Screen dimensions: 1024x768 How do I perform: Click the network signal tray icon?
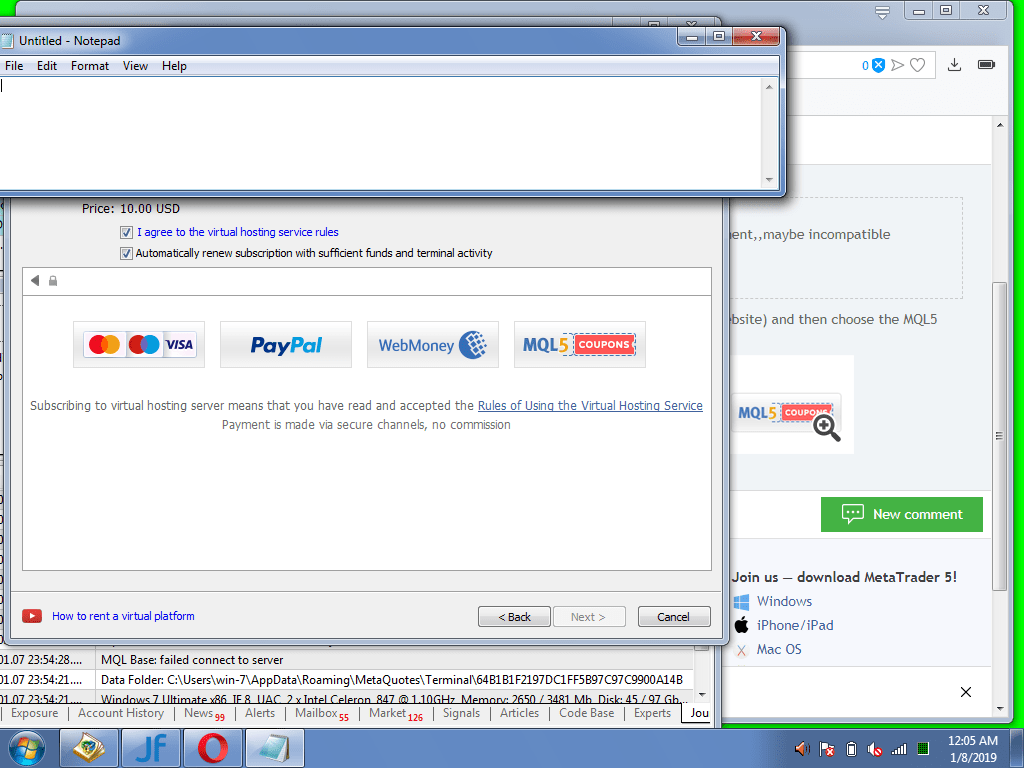(899, 749)
